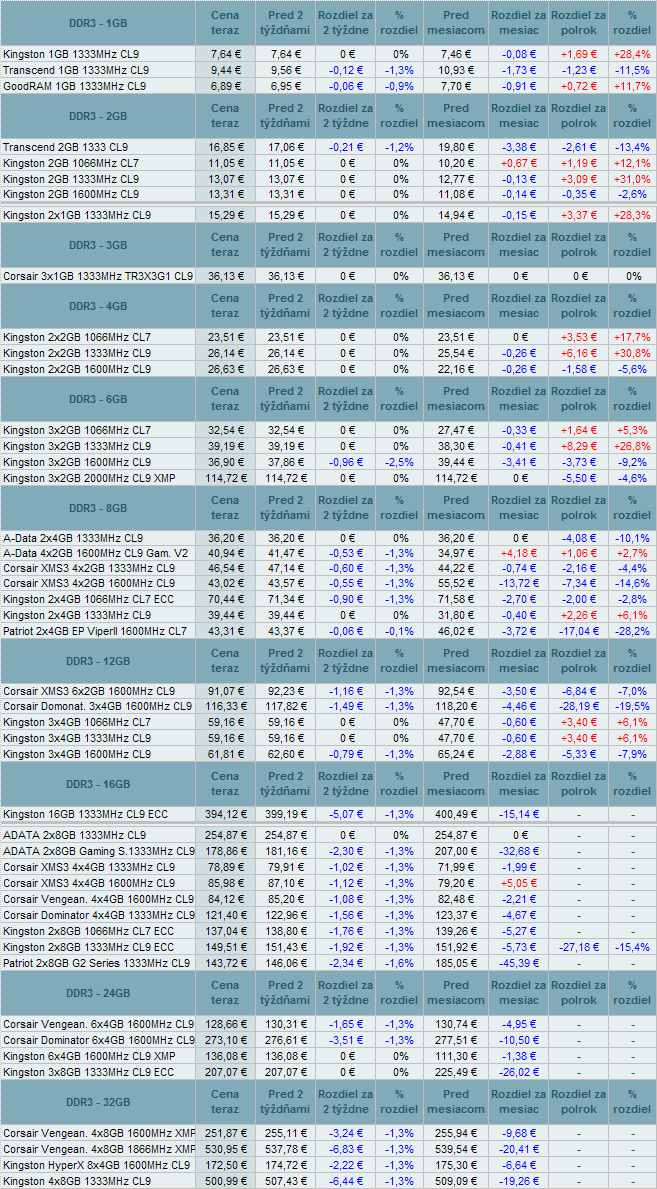Click the A-Data 2x4GB 1333MHz CL9 product name
The height and width of the screenshot is (1189, 657).
(x=74, y=538)
